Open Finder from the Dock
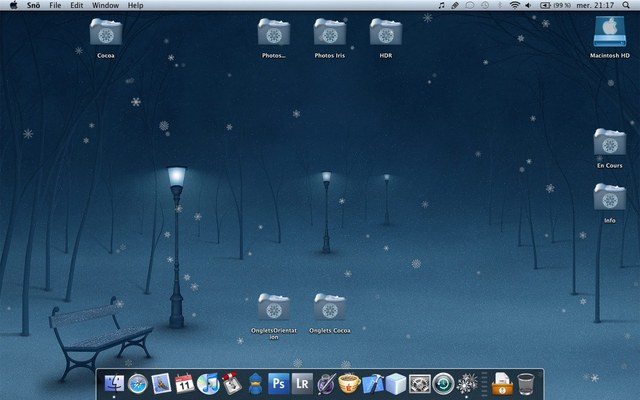The image size is (640, 400). 114,384
